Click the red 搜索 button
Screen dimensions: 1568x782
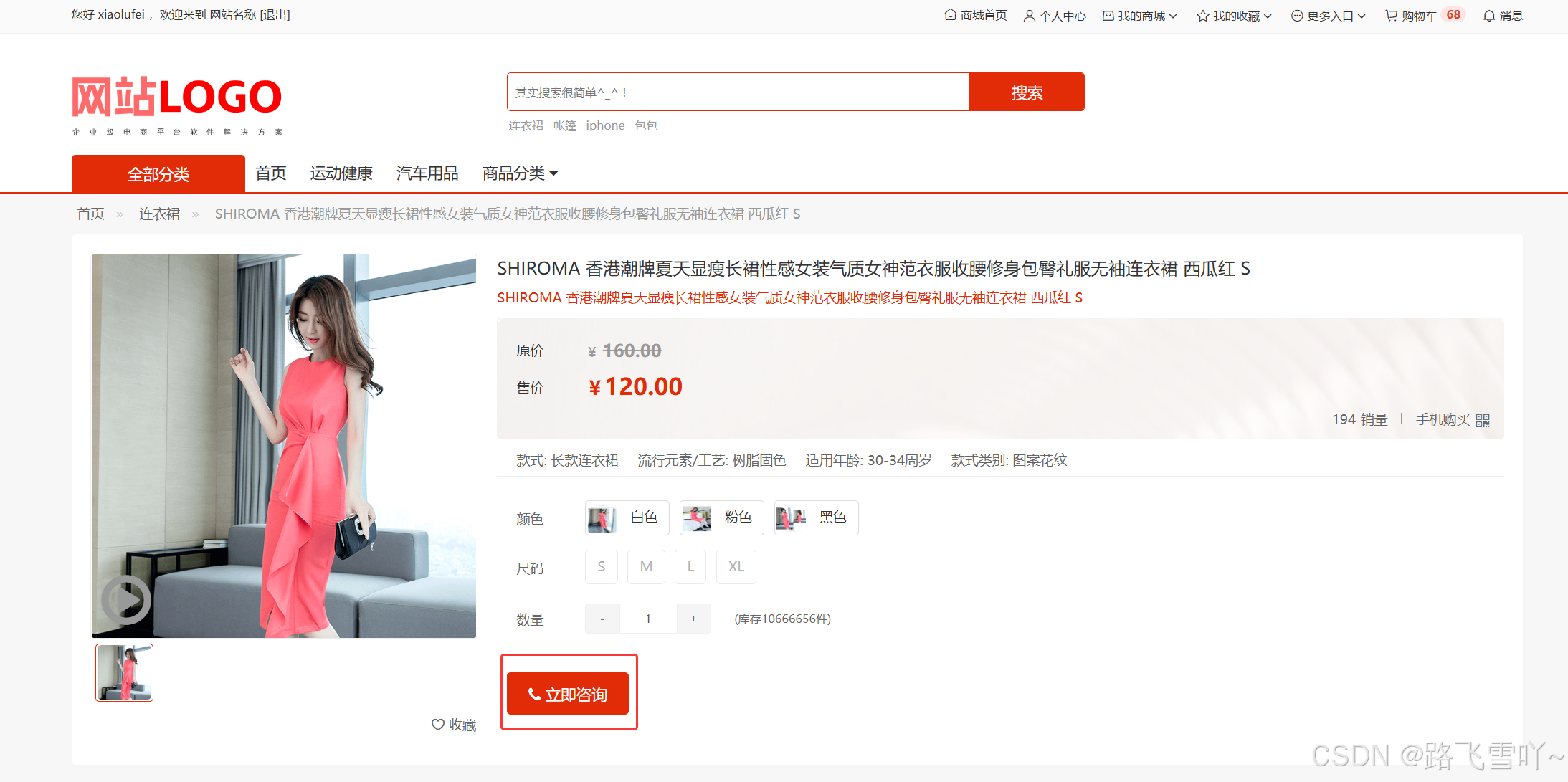click(1027, 92)
